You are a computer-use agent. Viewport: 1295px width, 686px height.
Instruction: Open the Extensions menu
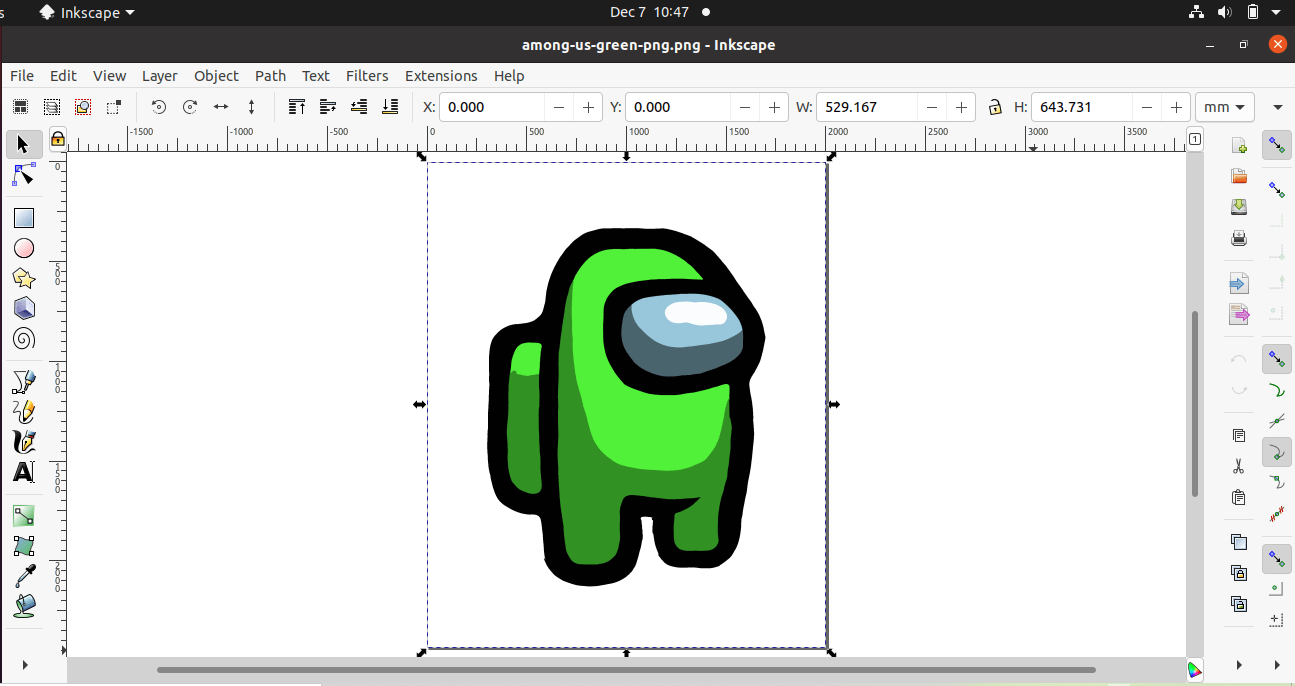[441, 76]
